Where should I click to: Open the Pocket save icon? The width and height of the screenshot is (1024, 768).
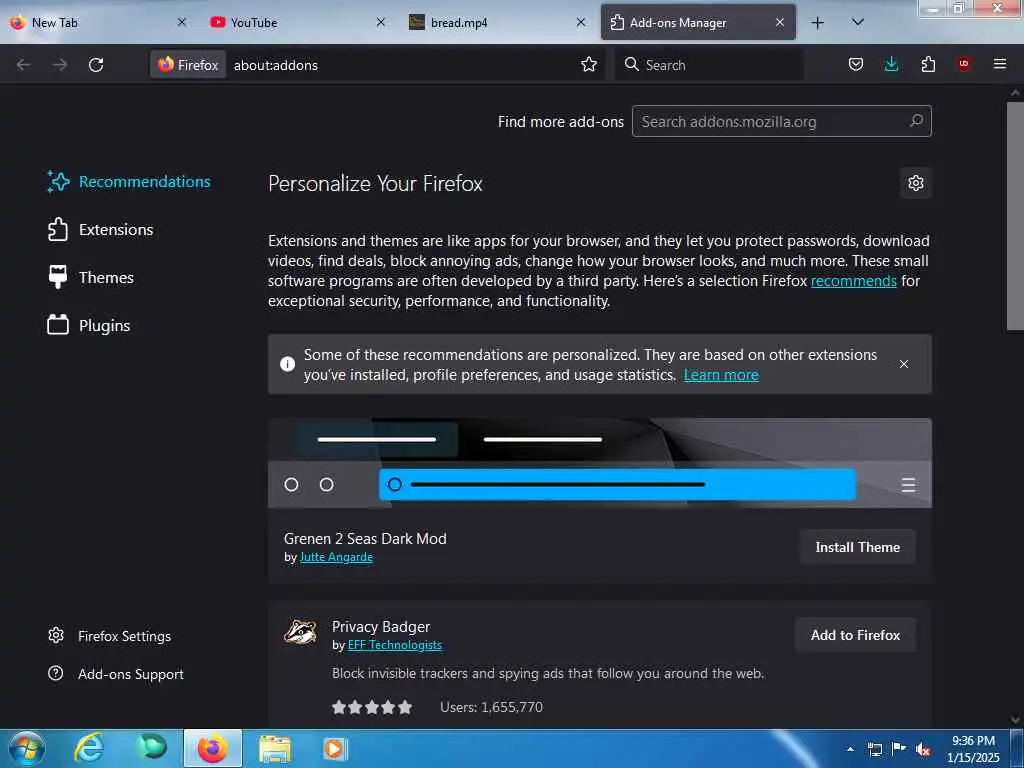(856, 64)
